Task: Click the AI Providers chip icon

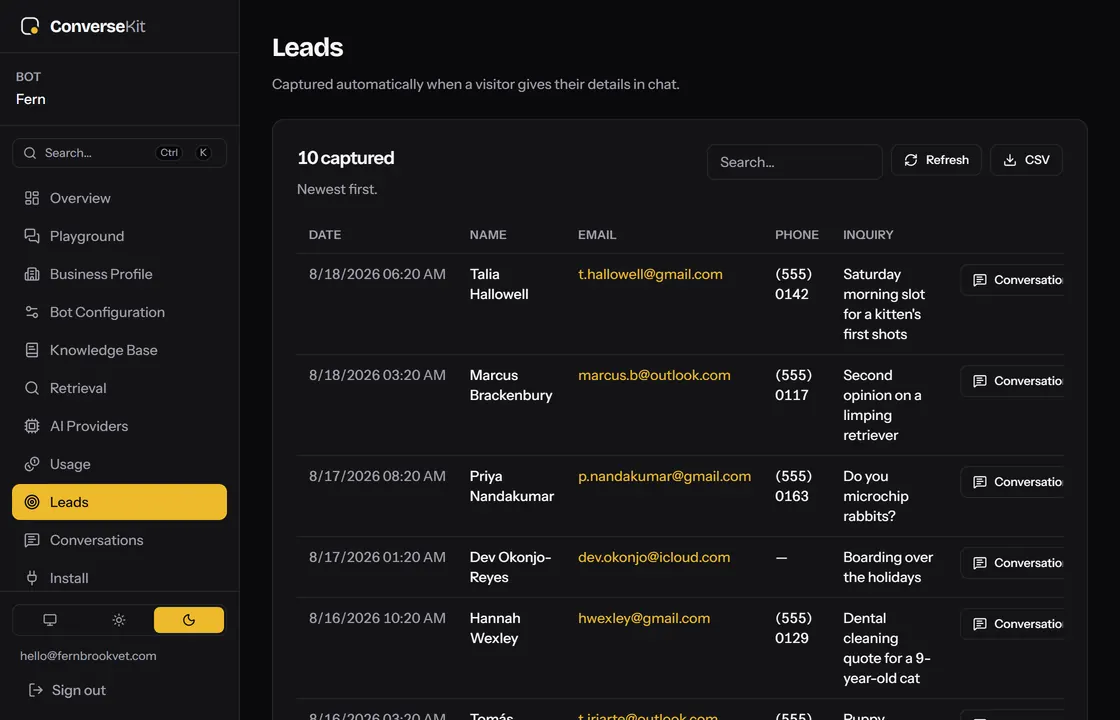Action: (x=31, y=426)
